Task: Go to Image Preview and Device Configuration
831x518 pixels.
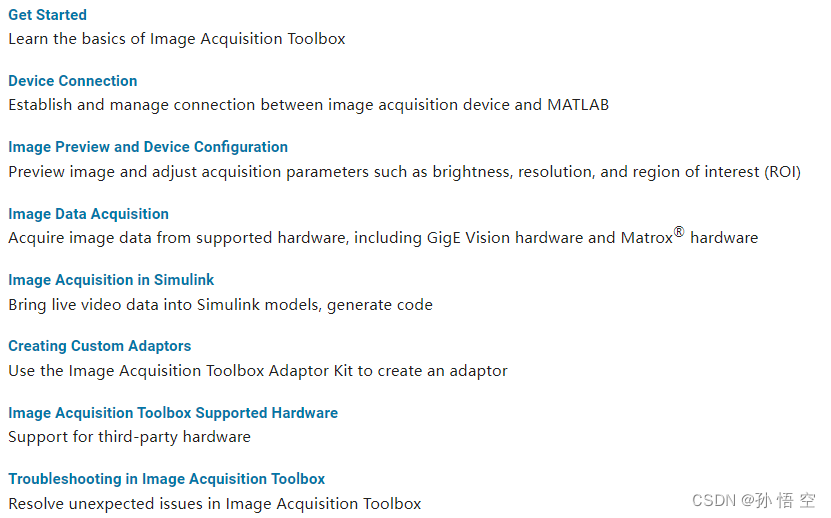Action: (148, 147)
